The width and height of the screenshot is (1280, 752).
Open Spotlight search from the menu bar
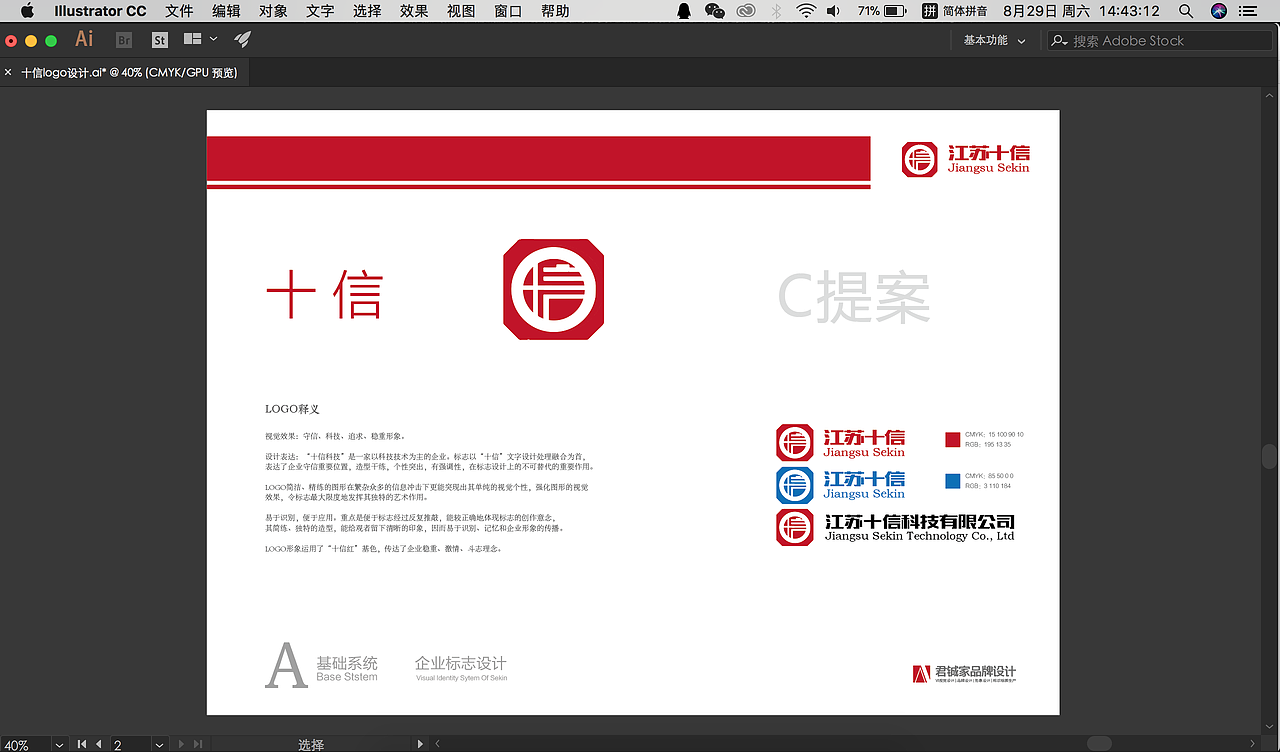[x=1186, y=11]
